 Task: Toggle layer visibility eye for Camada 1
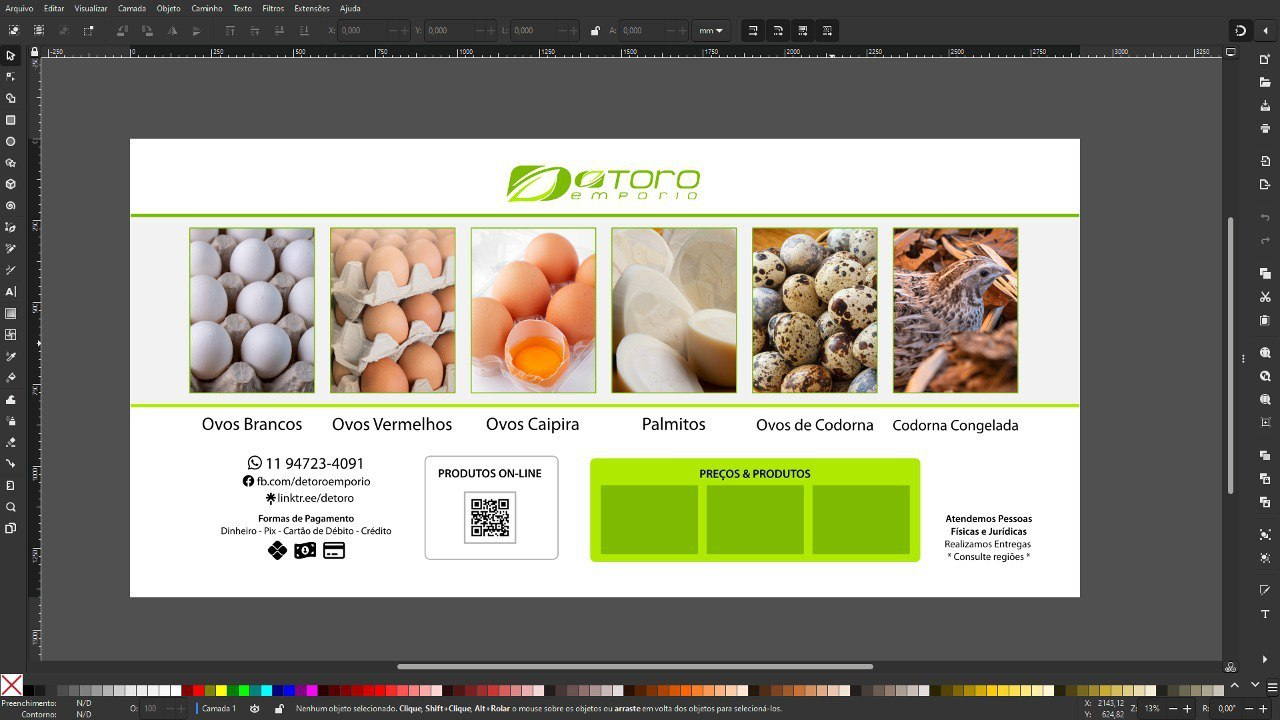coord(254,708)
